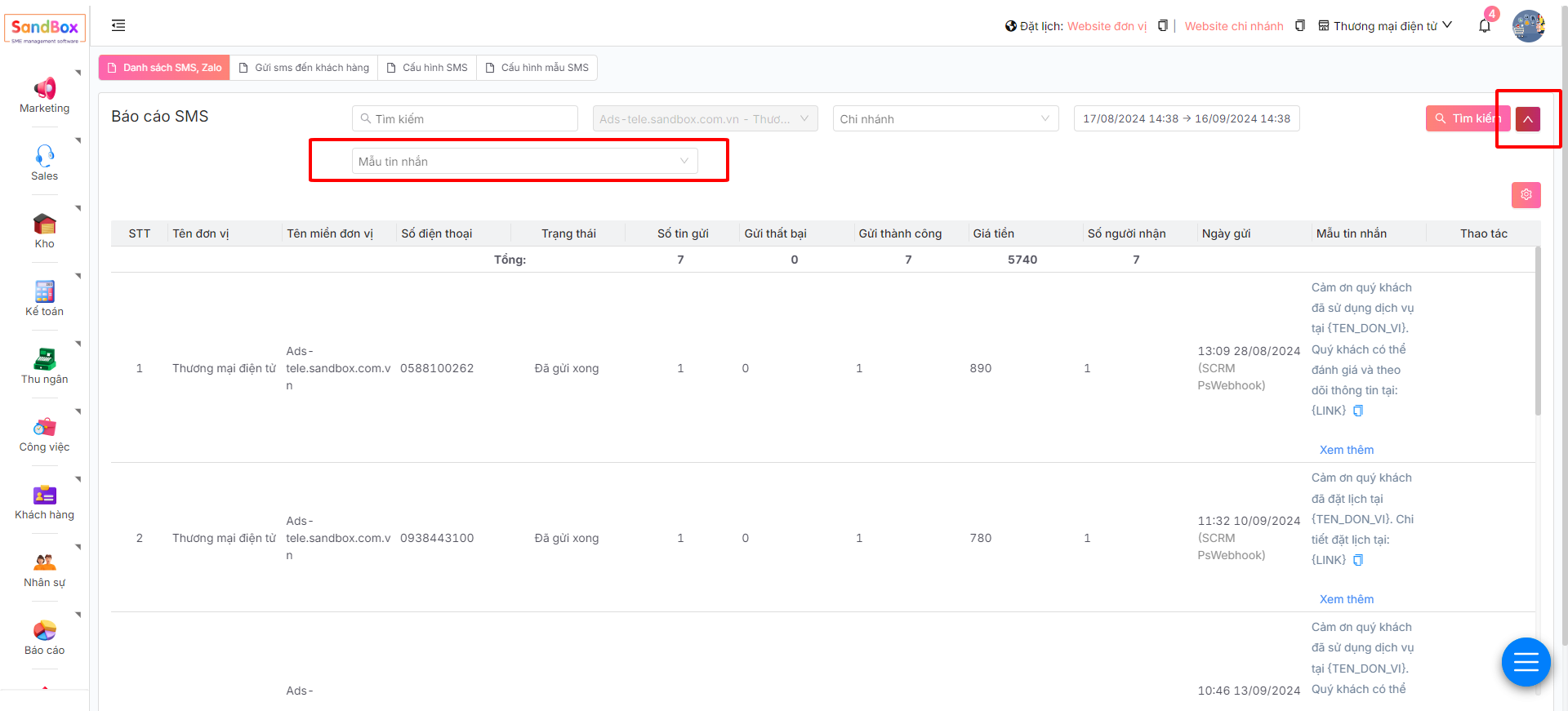The image size is (1568, 711).
Task: Collapse the advanced search filters
Action: coord(1527,119)
